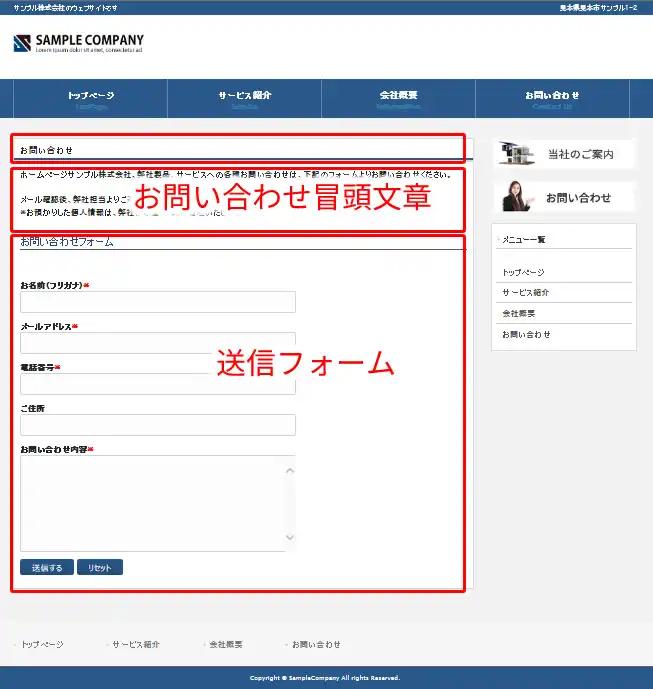Open お問い合わせ in the top navigation bar

(x=552, y=98)
